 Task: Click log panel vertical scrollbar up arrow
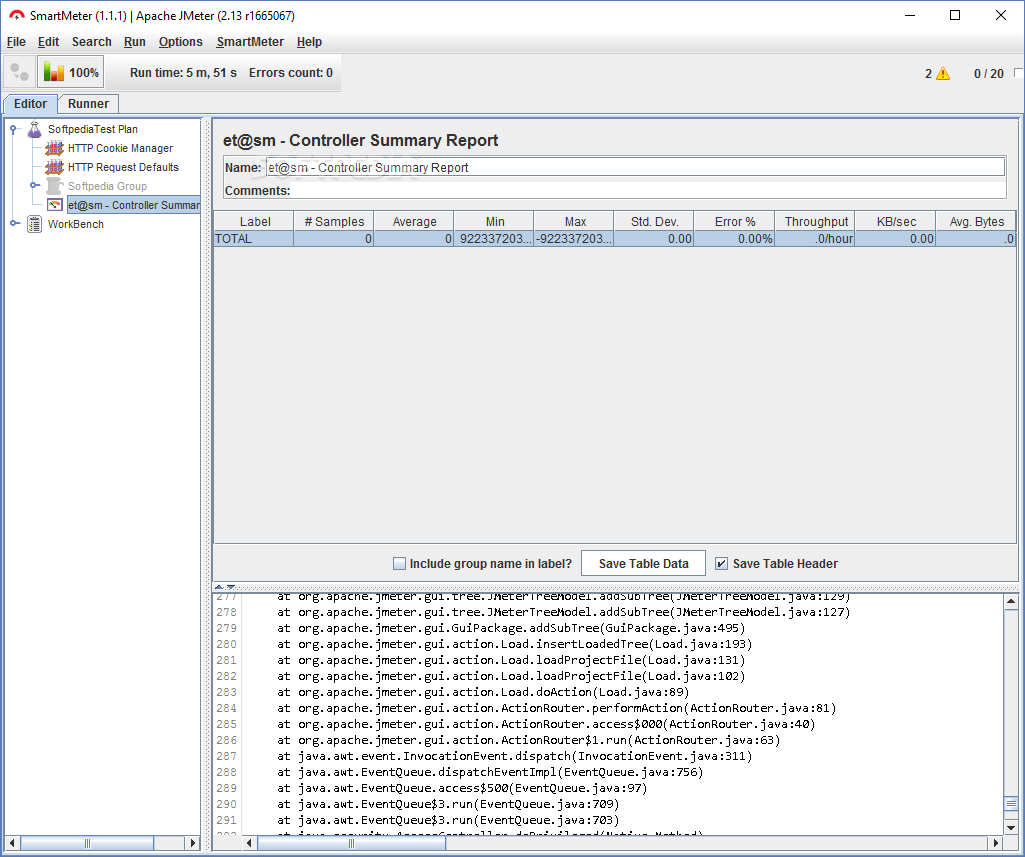pos(1011,601)
